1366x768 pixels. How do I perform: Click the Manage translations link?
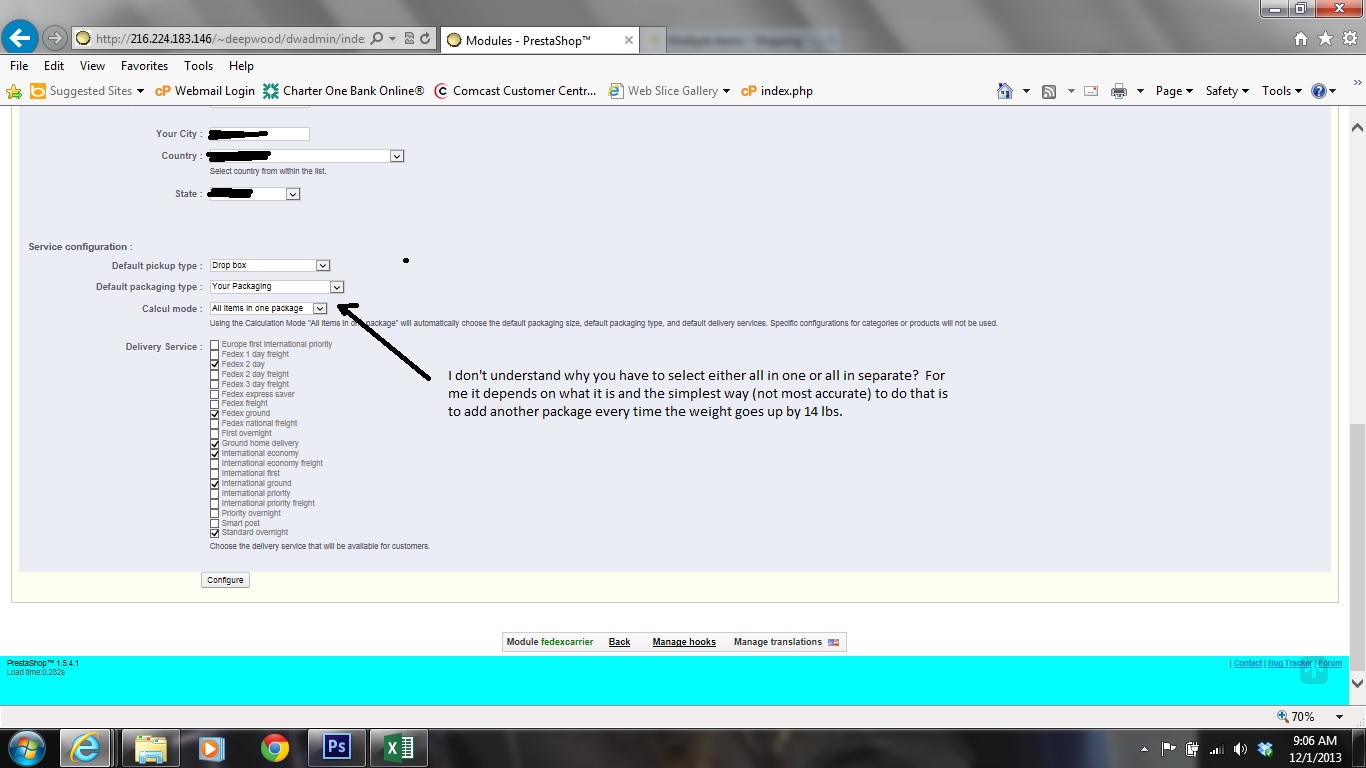tap(787, 642)
